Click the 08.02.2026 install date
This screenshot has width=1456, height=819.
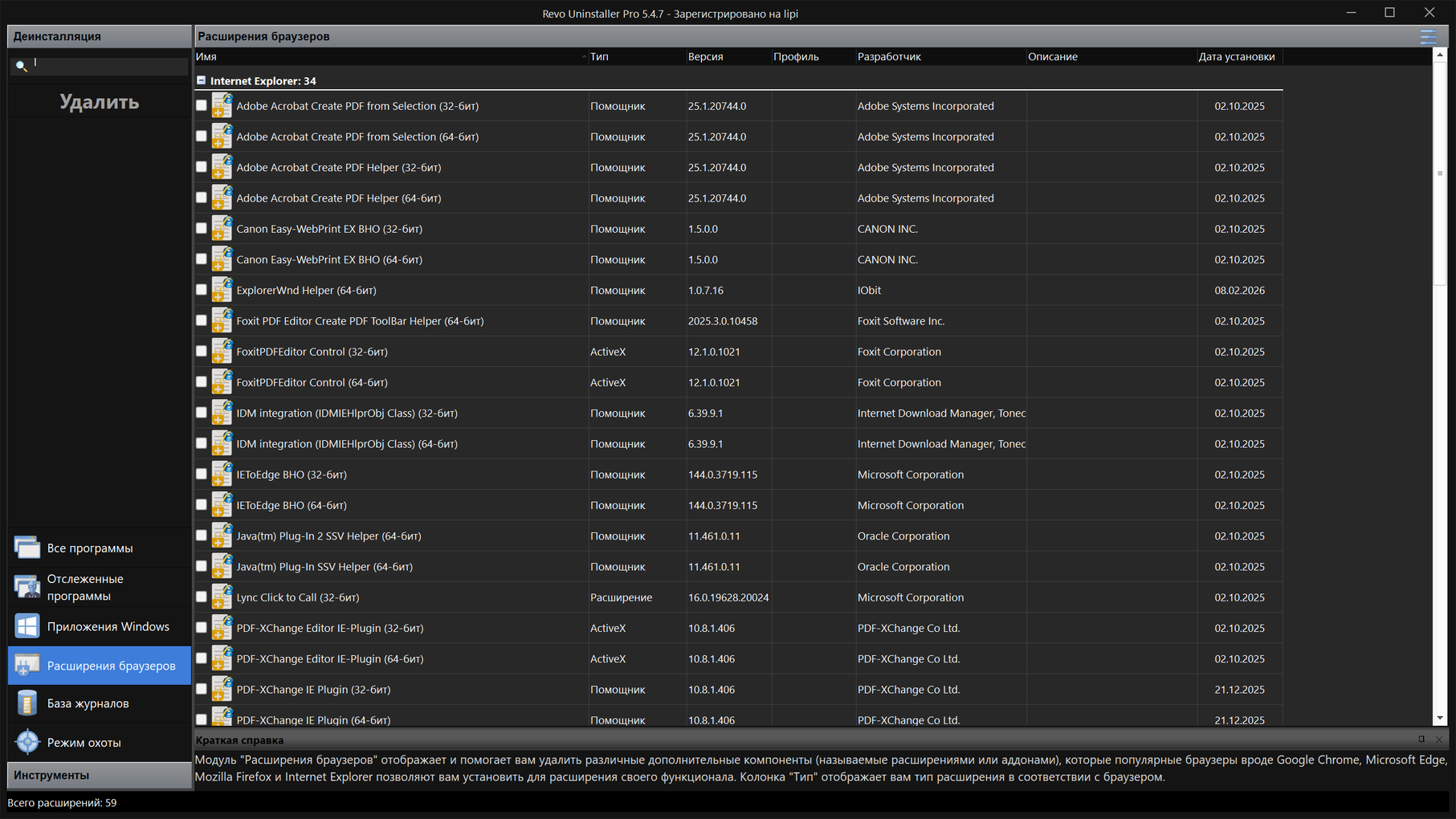point(1239,290)
